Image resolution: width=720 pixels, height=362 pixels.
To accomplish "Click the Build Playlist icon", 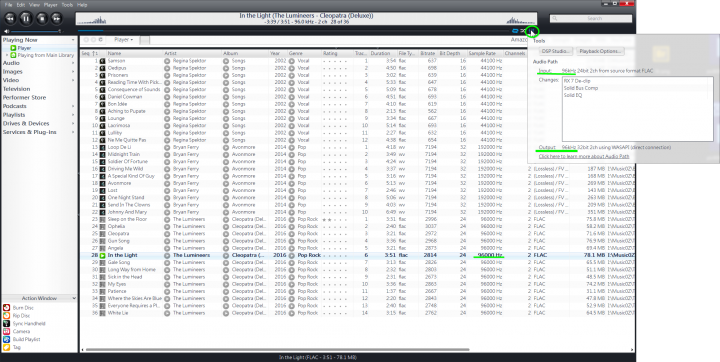I will point(6,339).
